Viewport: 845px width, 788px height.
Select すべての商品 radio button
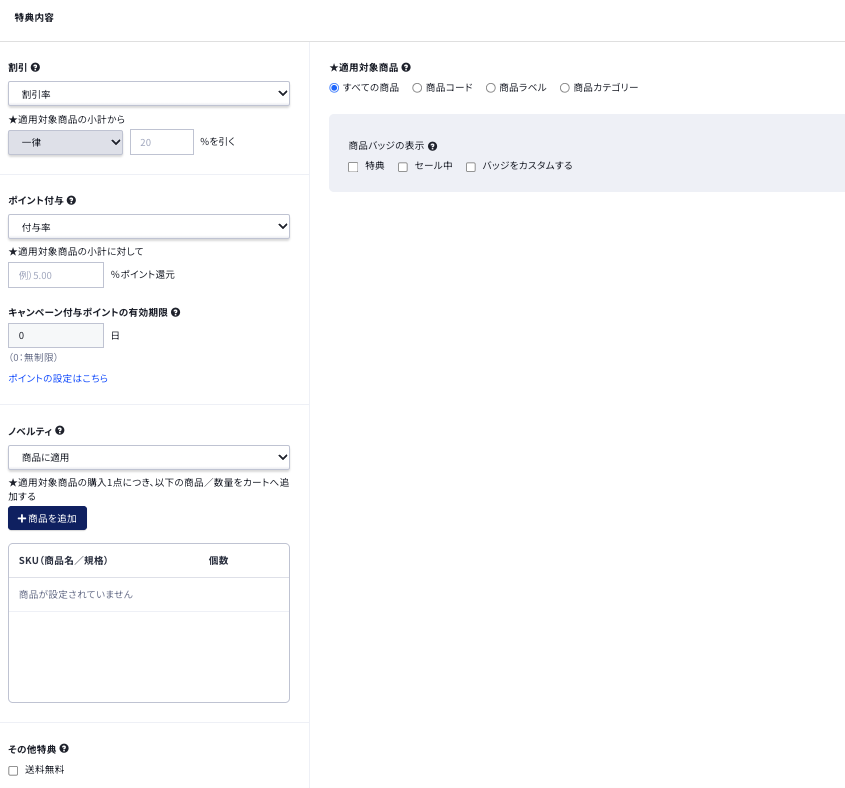point(334,88)
